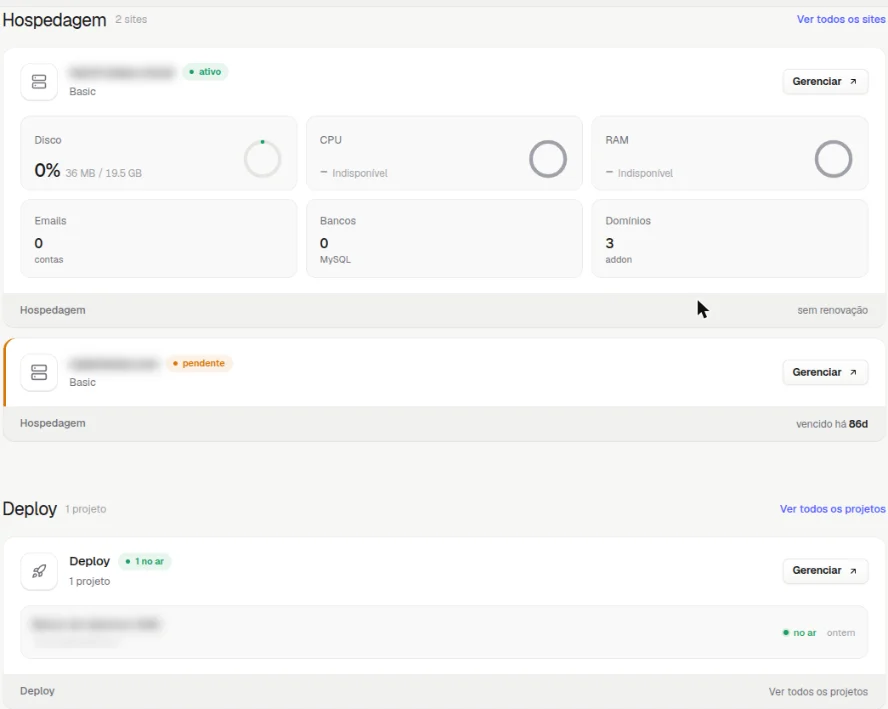Screen dimensions: 888x709
Task: Click the '1 no ar' status badge
Action: tap(144, 561)
